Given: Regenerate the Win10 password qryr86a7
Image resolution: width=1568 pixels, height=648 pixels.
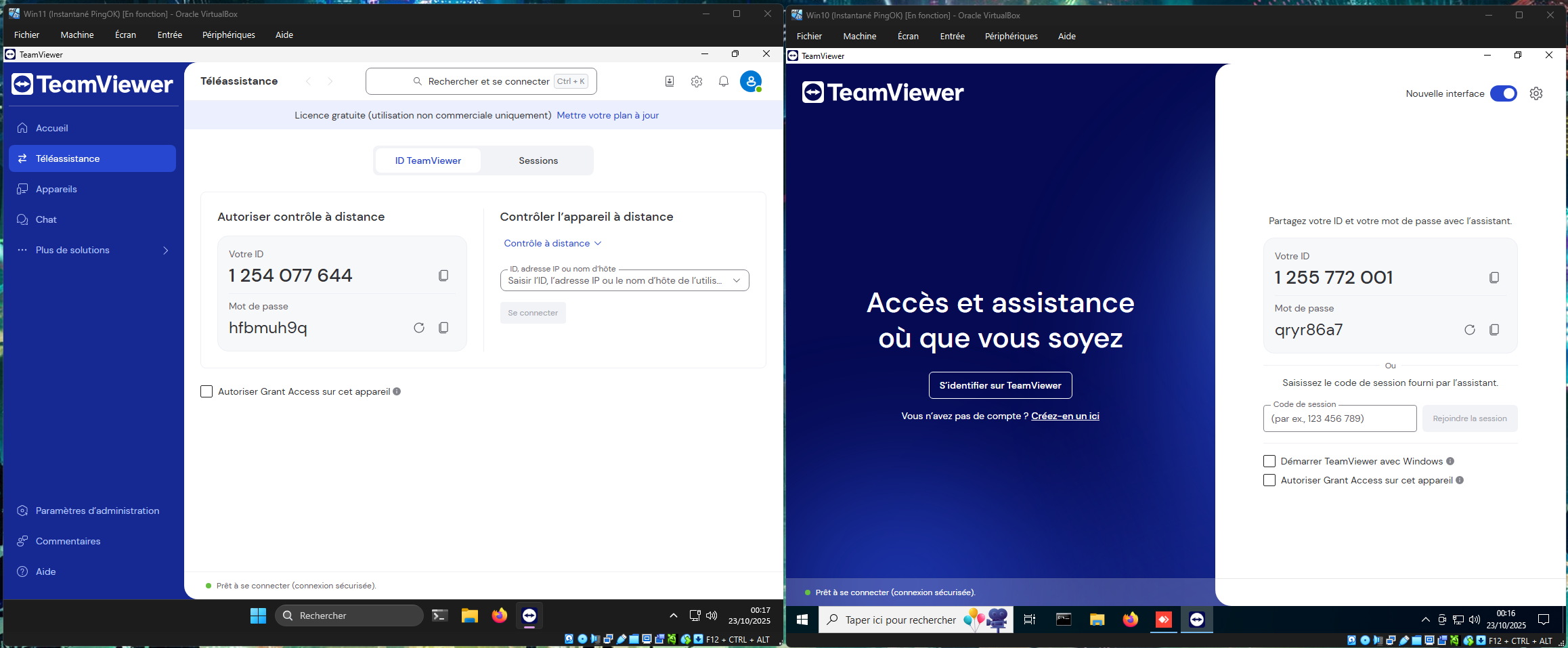Looking at the screenshot, I should point(1470,330).
